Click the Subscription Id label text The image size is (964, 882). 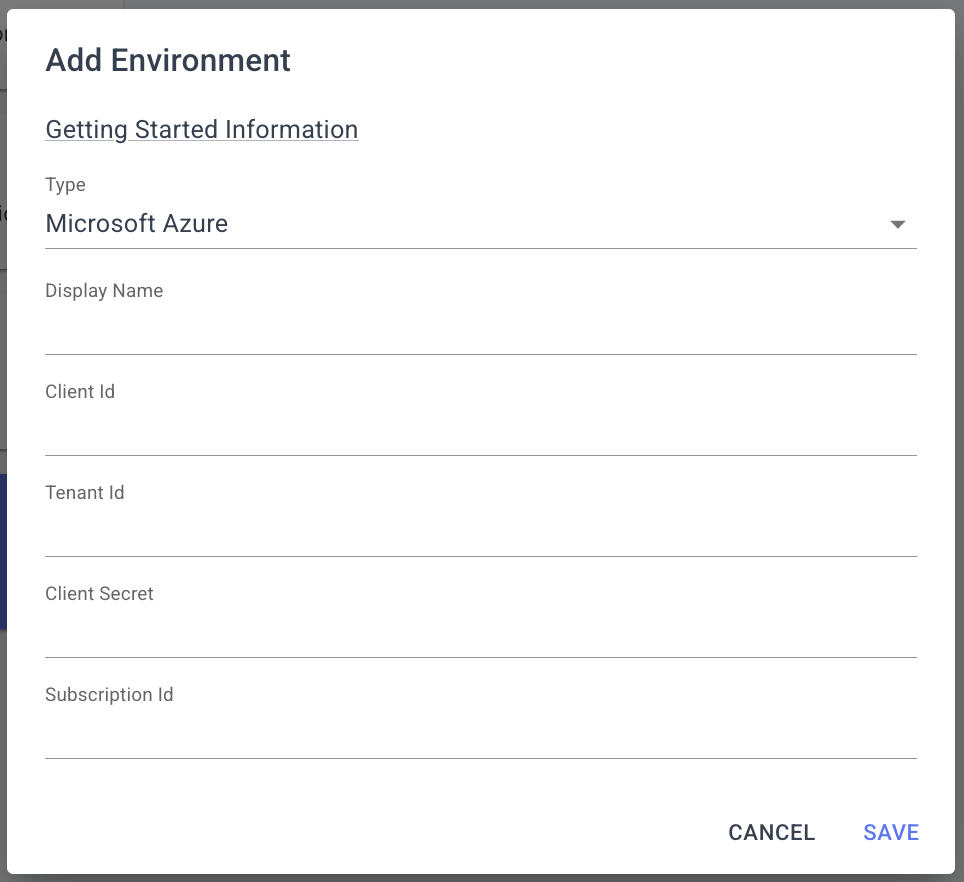pyautogui.click(x=109, y=695)
